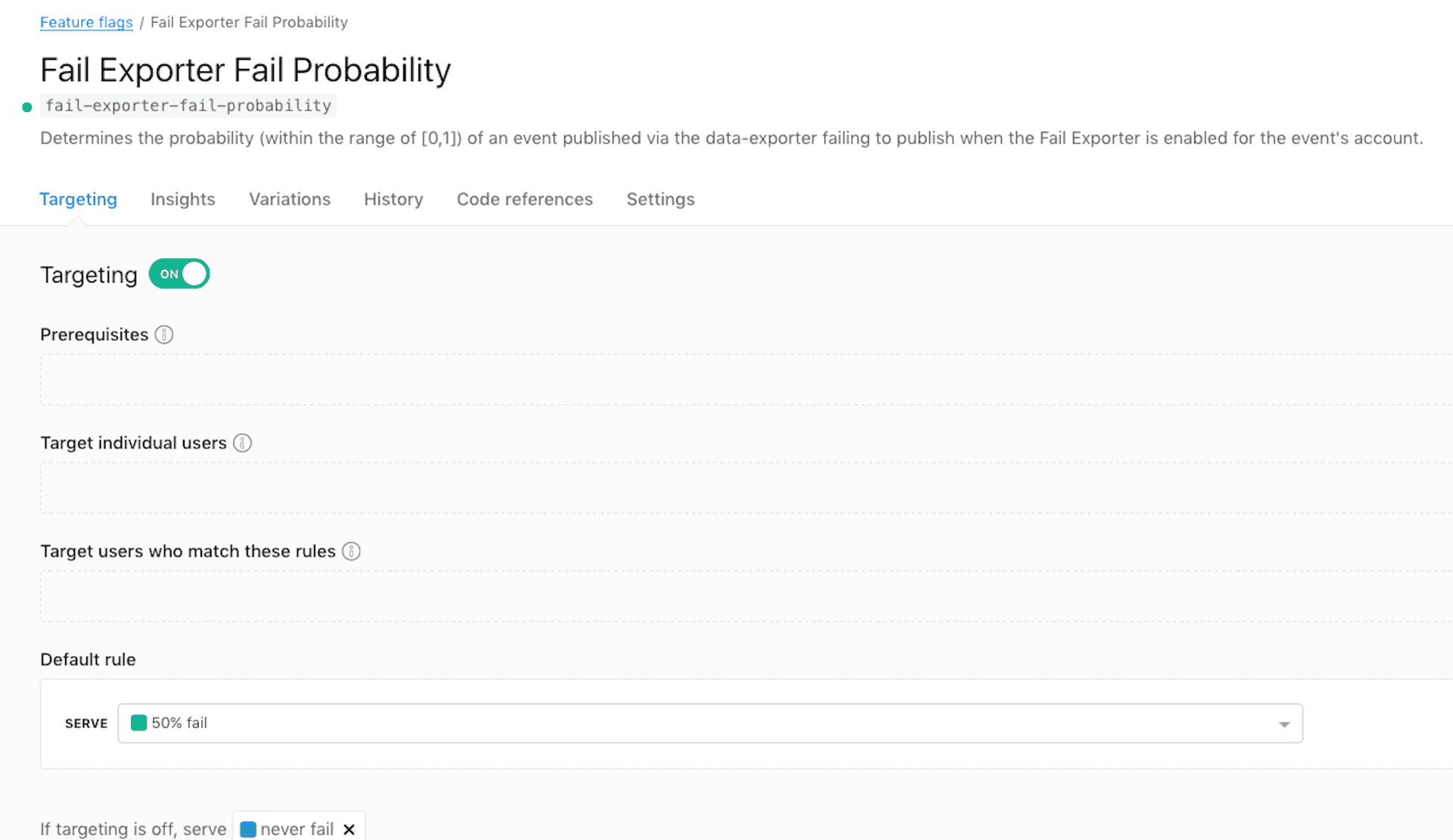Image resolution: width=1453 pixels, height=840 pixels.
Task: Click the info icon beside Target individual users
Action: point(242,443)
